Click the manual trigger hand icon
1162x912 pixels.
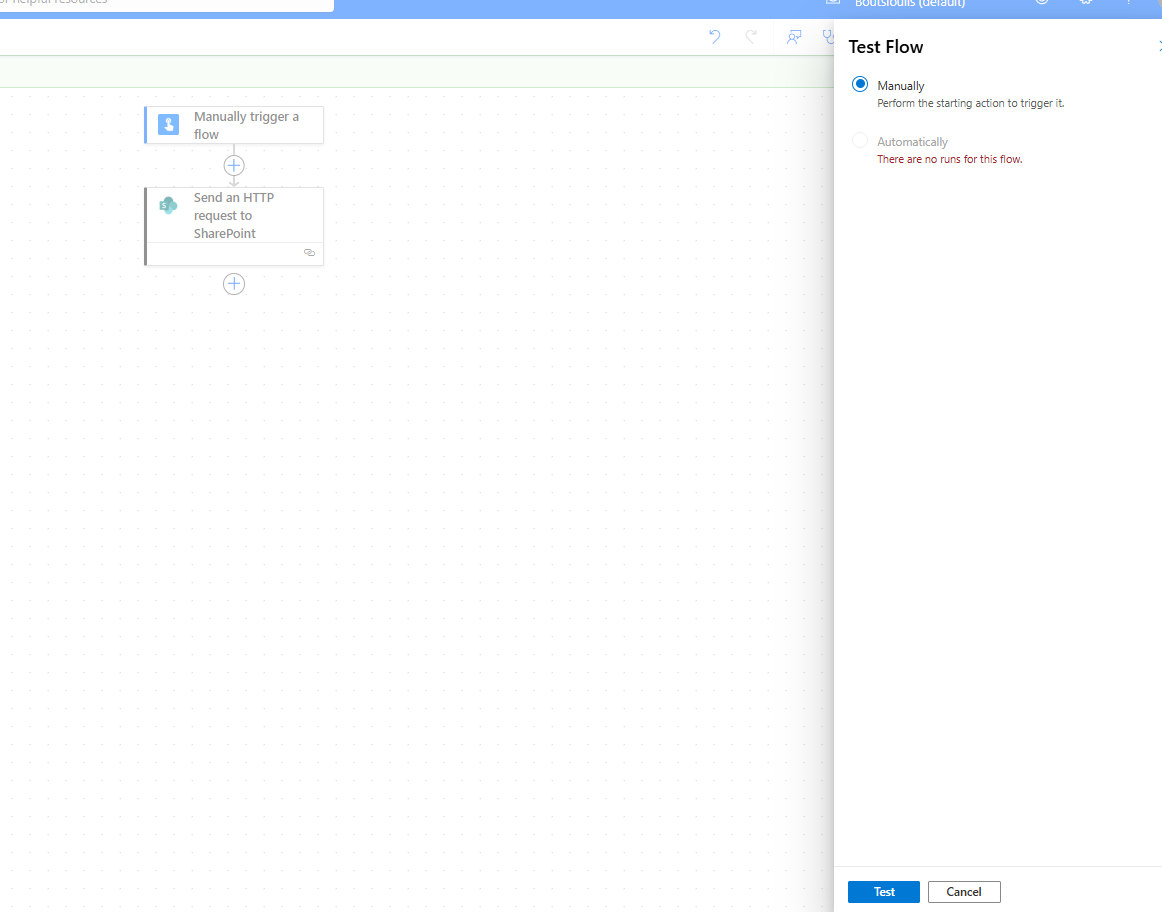[x=169, y=125]
